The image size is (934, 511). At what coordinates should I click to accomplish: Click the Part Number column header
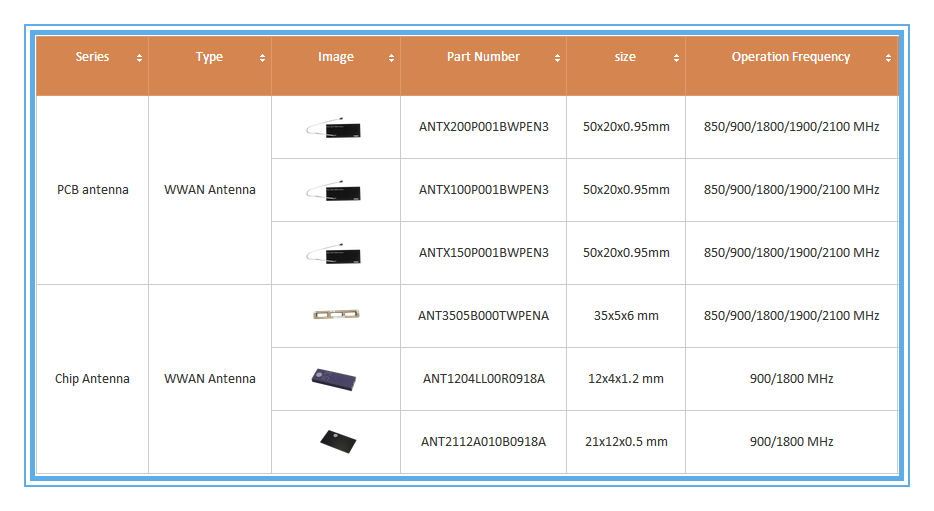coord(482,57)
